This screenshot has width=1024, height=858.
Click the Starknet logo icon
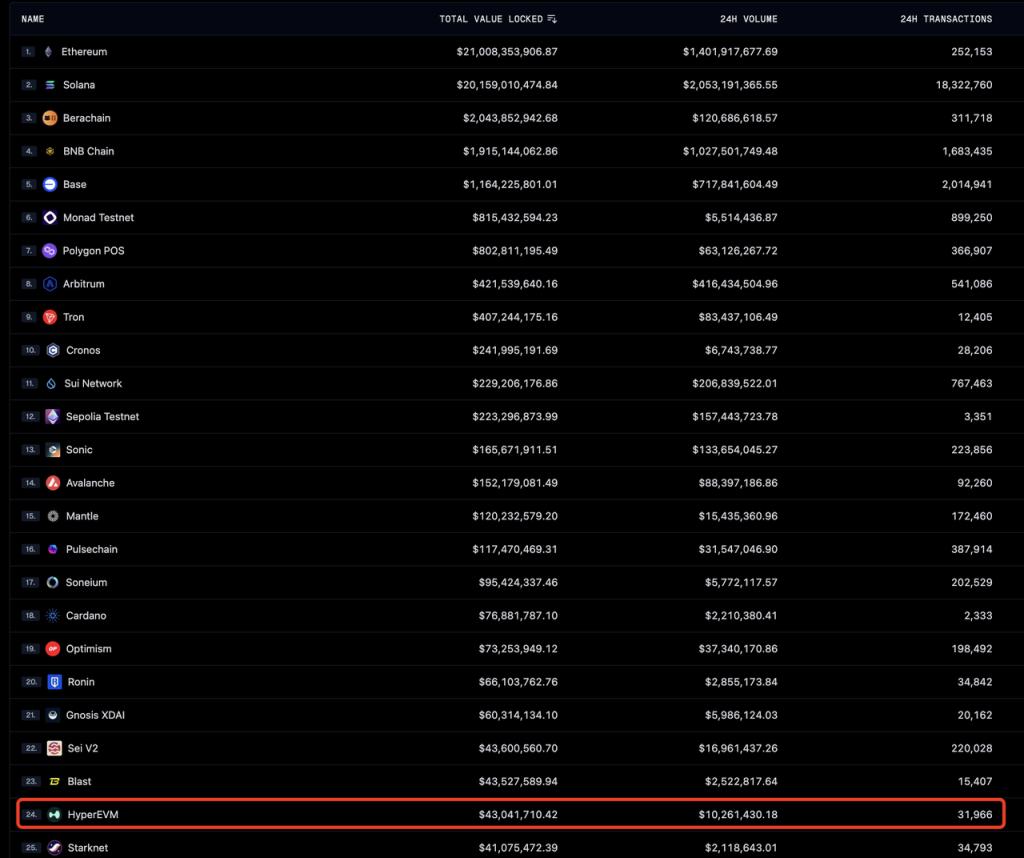click(x=55, y=848)
